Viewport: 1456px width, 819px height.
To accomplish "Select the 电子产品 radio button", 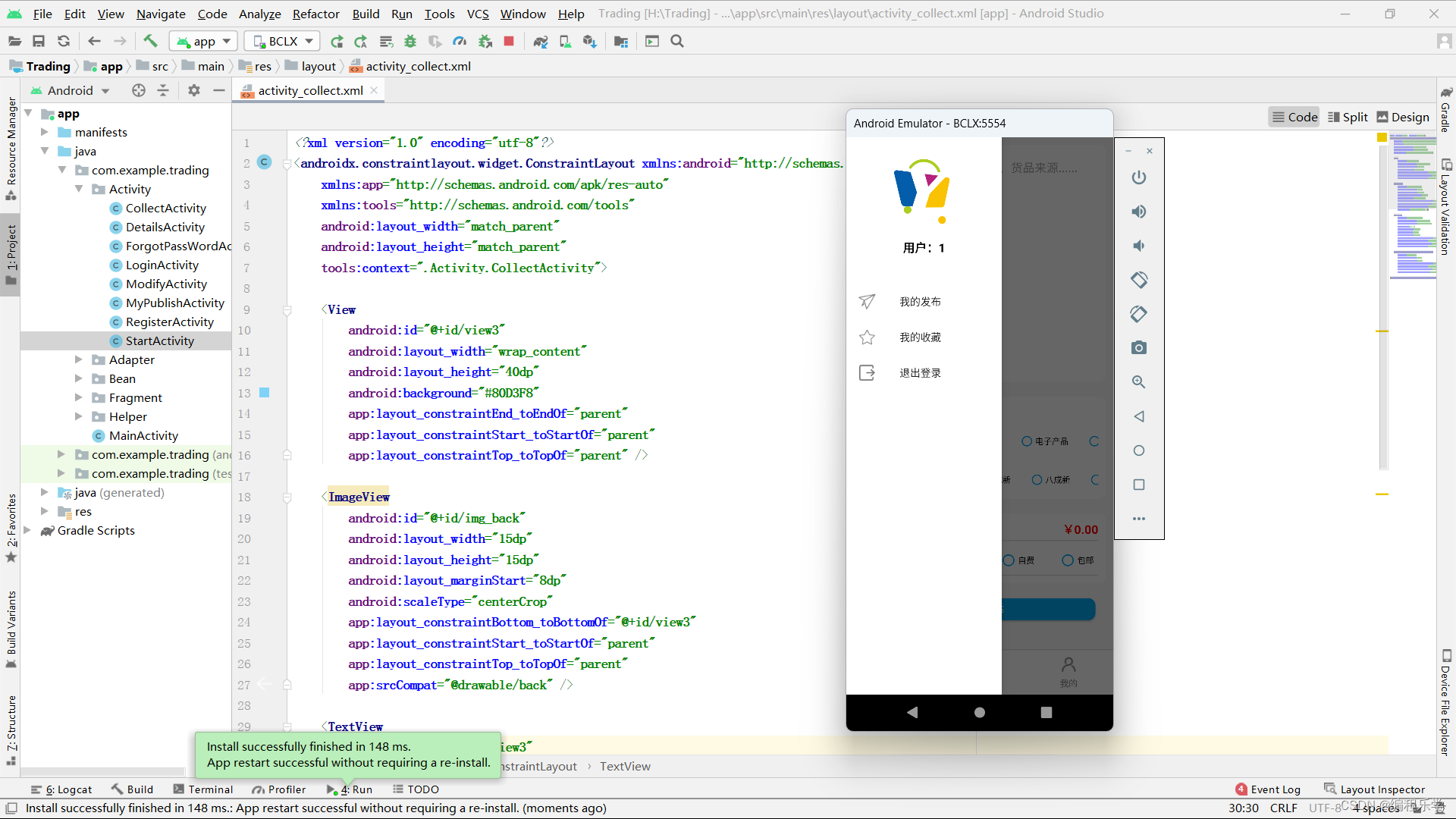I will coord(1027,441).
